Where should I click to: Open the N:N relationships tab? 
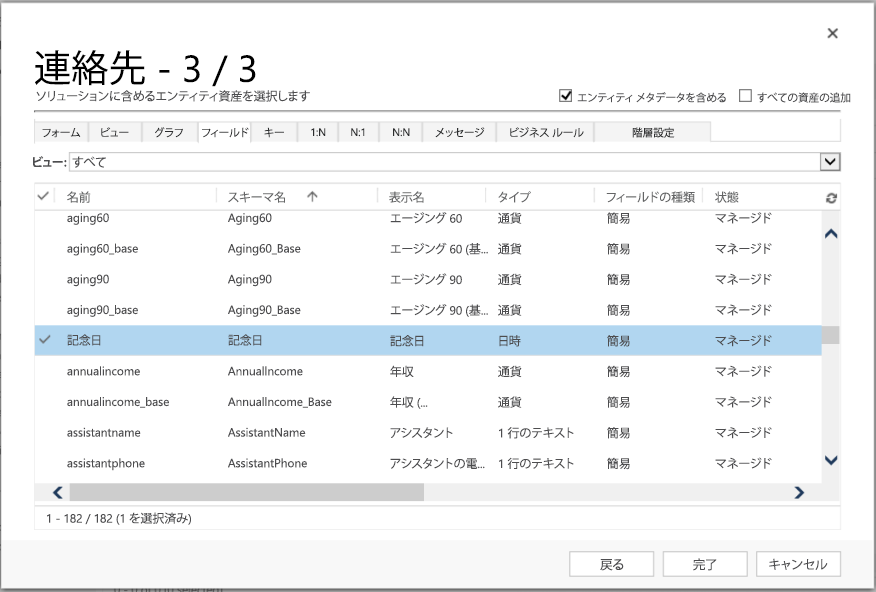401,132
